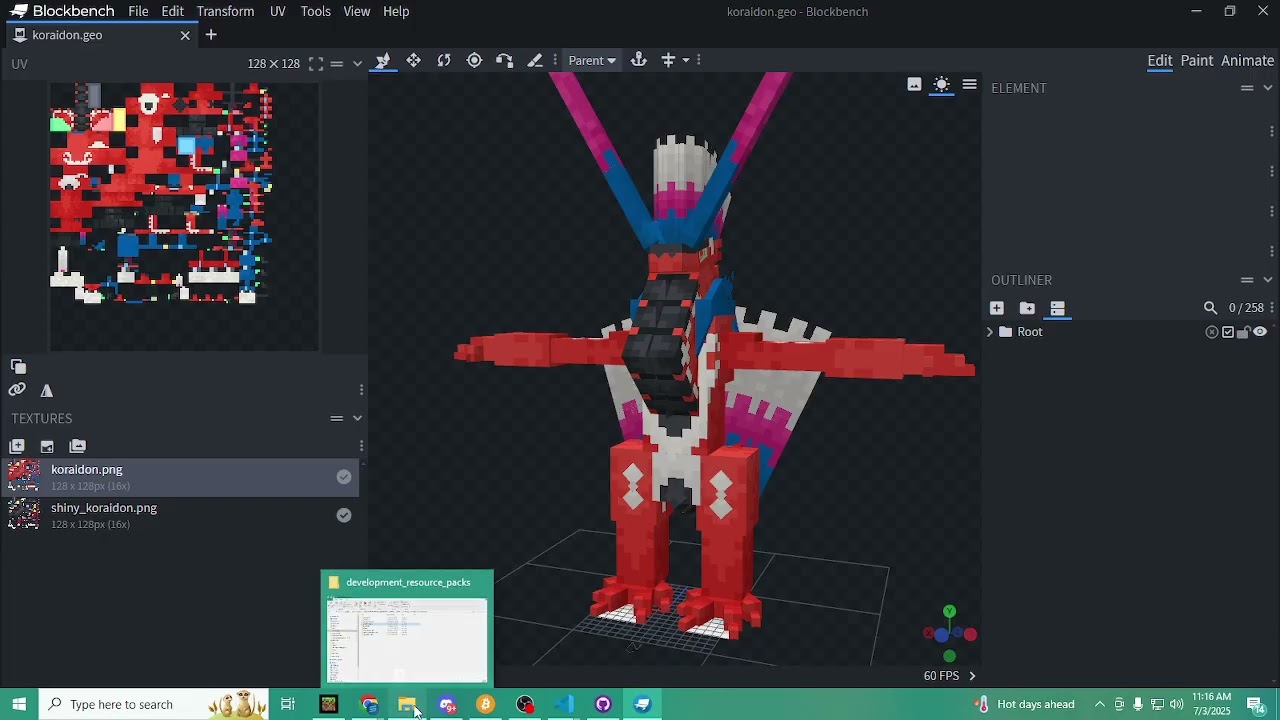Open the File menu
The image size is (1280, 720).
(x=138, y=11)
